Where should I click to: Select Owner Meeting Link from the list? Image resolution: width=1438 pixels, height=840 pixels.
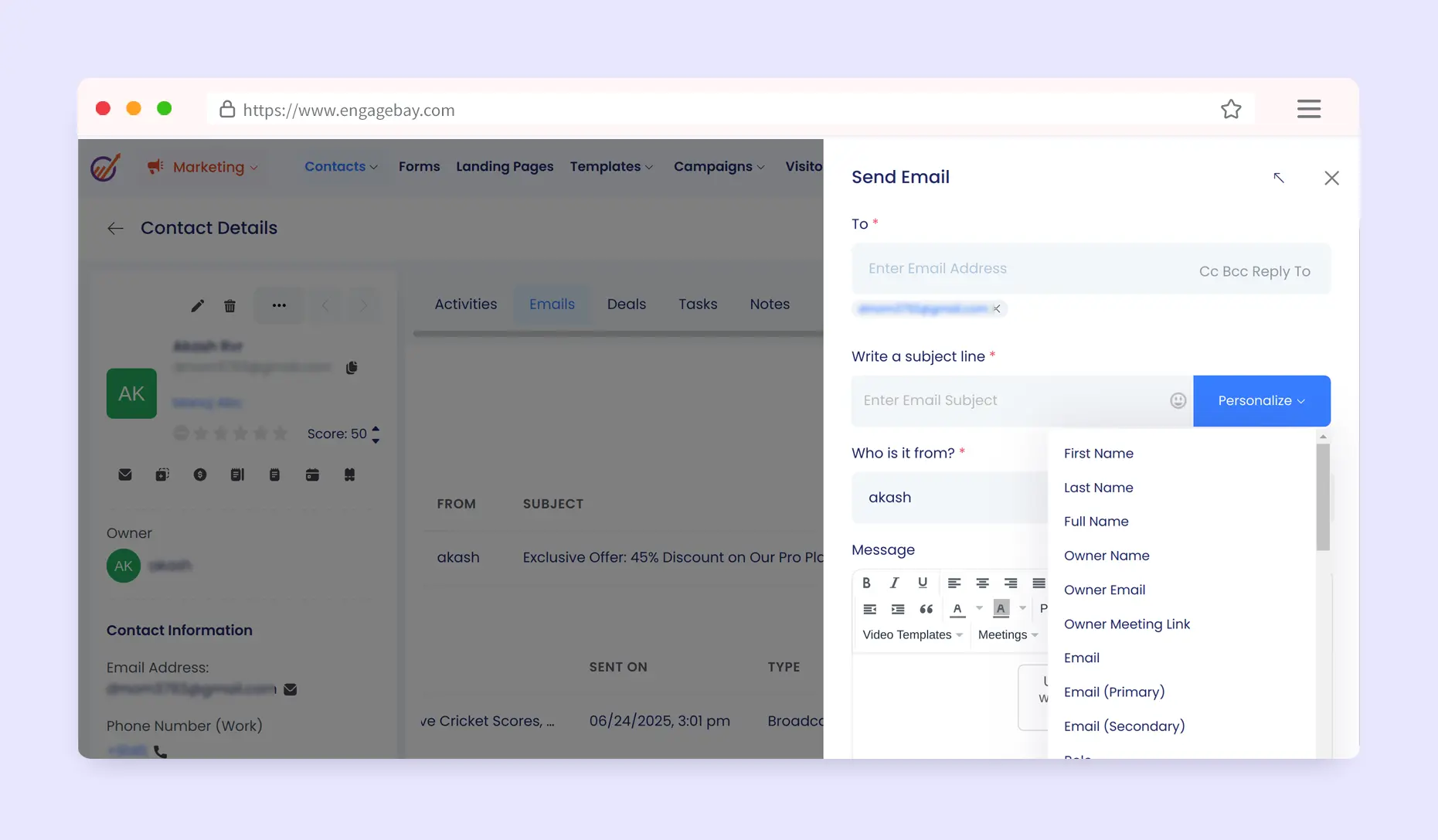[x=1127, y=624]
